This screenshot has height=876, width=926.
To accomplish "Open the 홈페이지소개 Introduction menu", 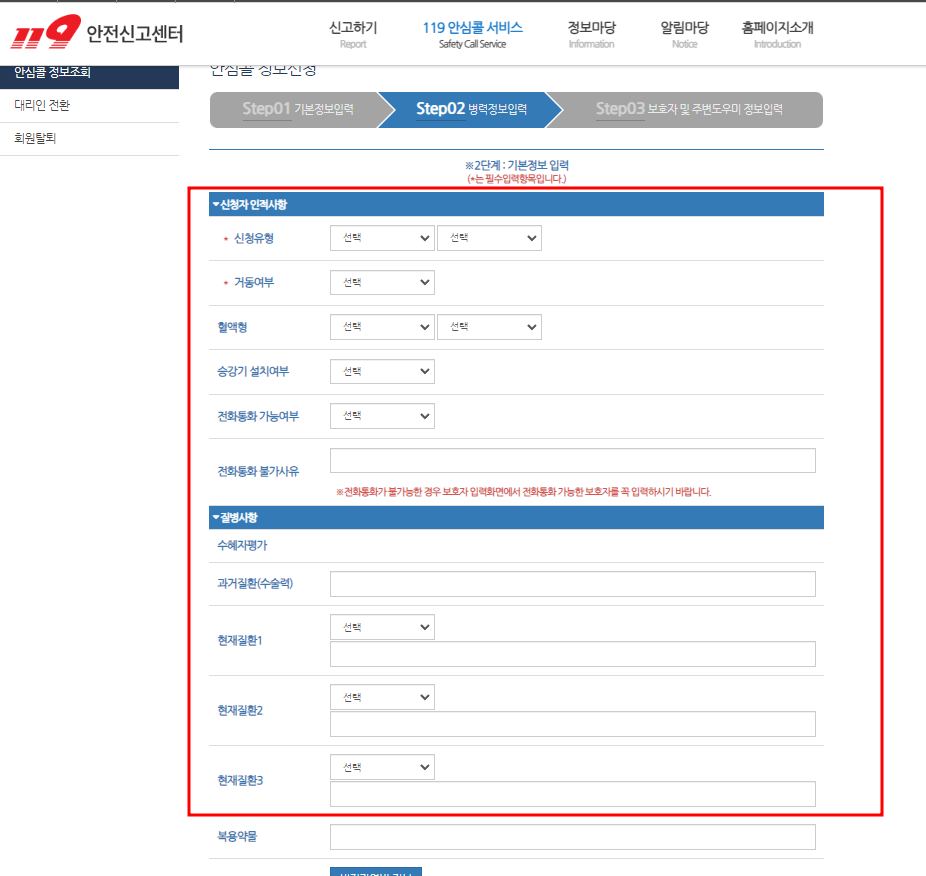I will click(777, 34).
